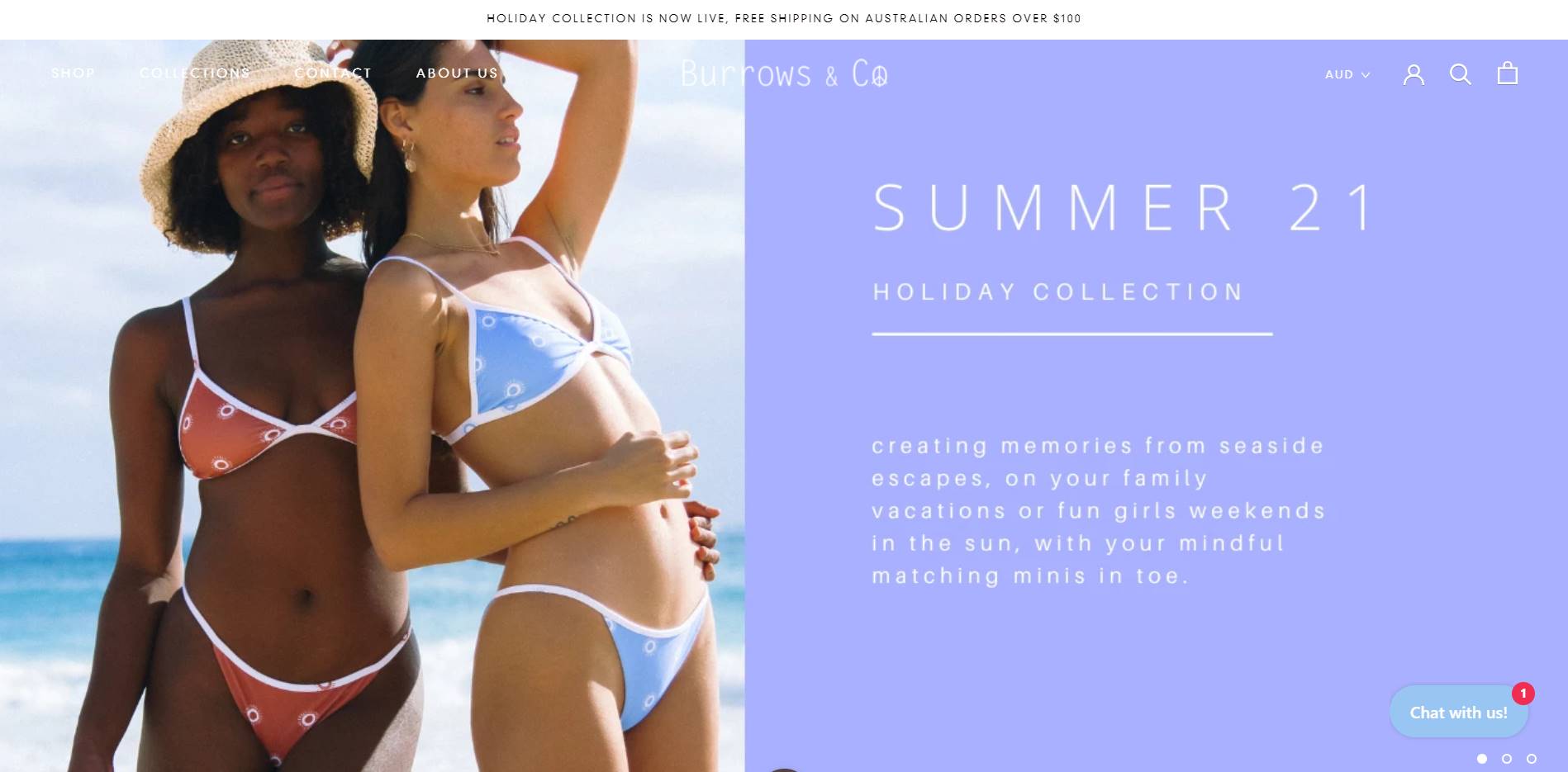This screenshot has height=772, width=1568.
Task: Select the second slideshow dot
Action: click(1507, 759)
